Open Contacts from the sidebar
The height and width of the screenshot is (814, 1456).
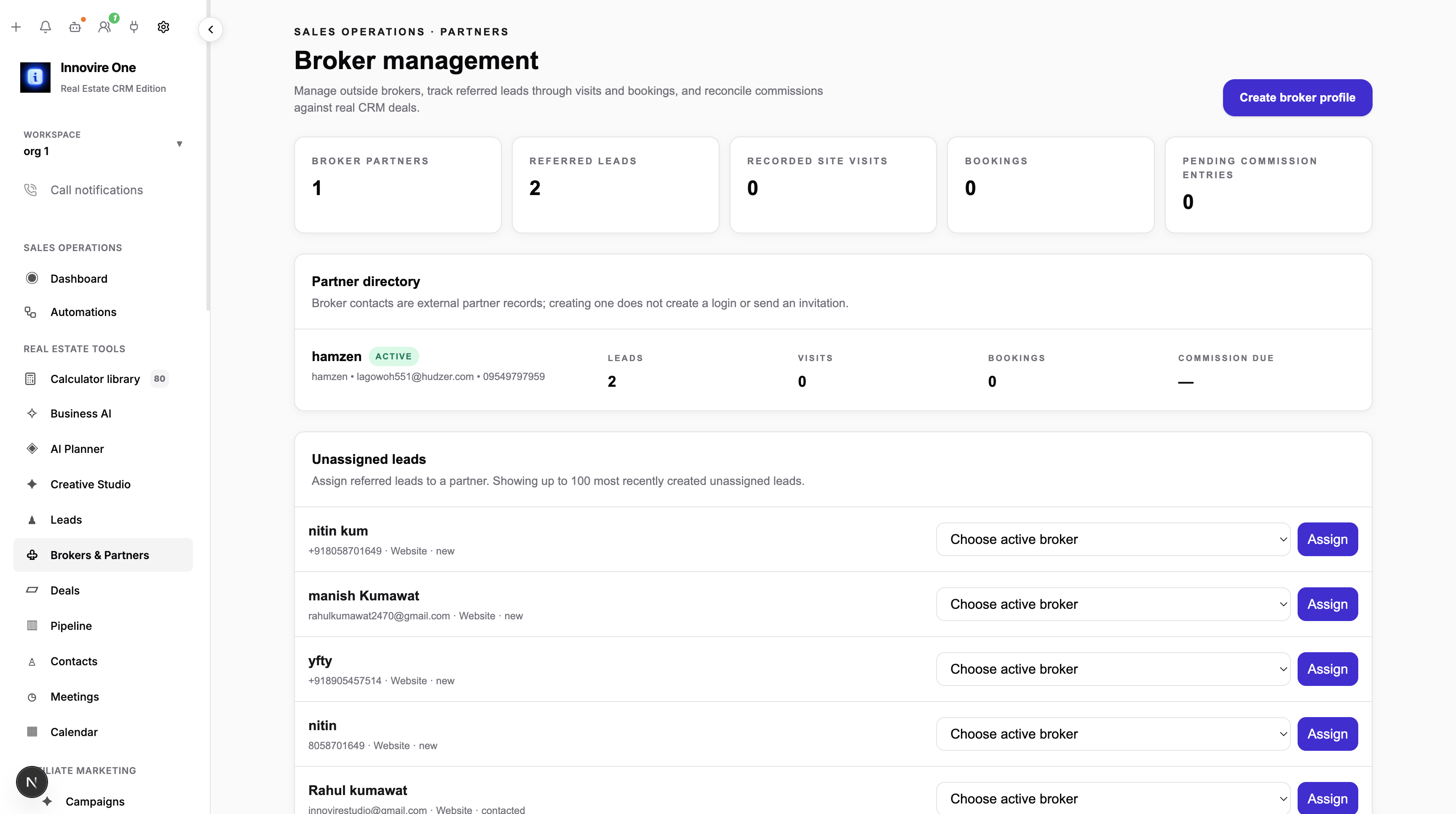tap(103, 661)
